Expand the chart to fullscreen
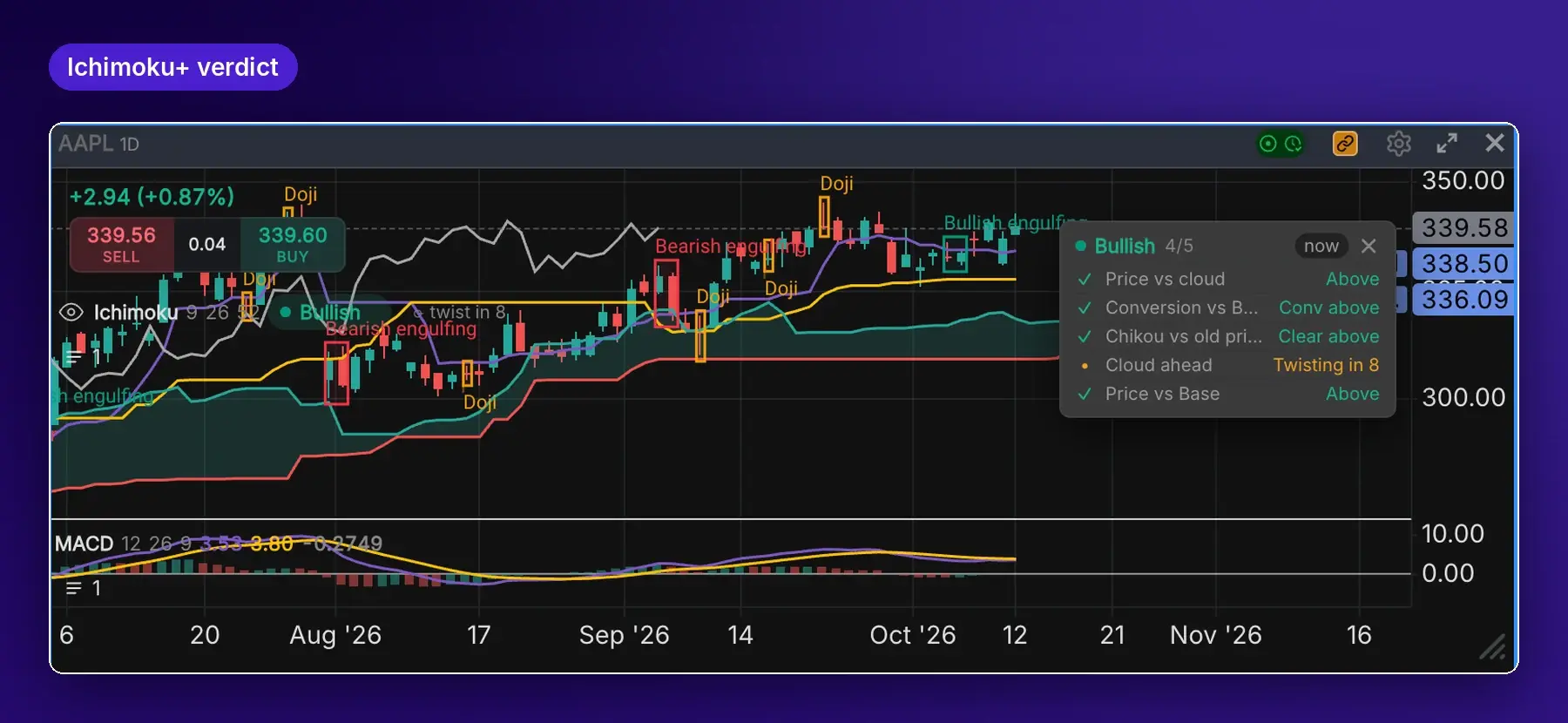 [x=1447, y=143]
